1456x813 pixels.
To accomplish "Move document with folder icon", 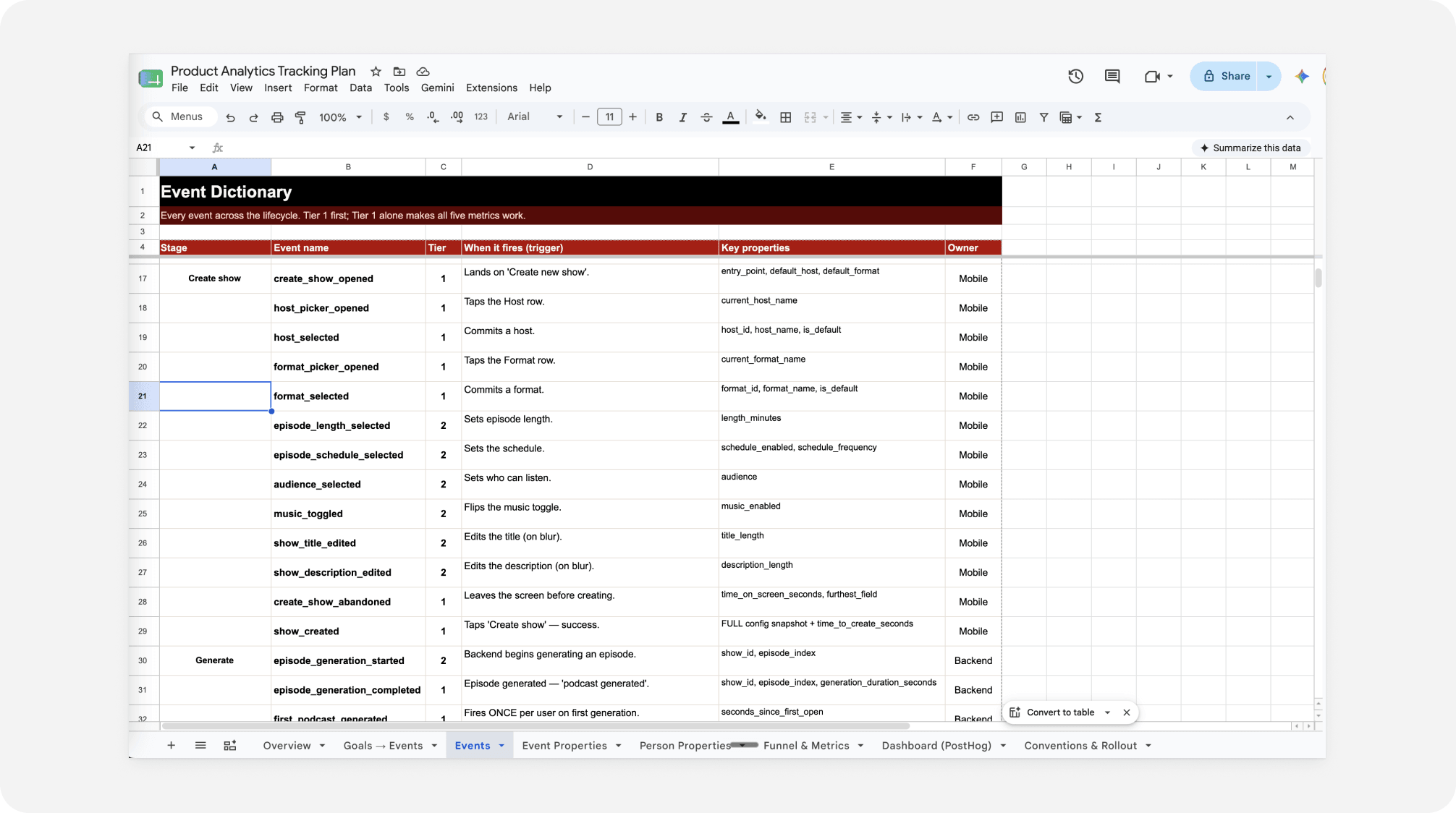I will tap(399, 71).
